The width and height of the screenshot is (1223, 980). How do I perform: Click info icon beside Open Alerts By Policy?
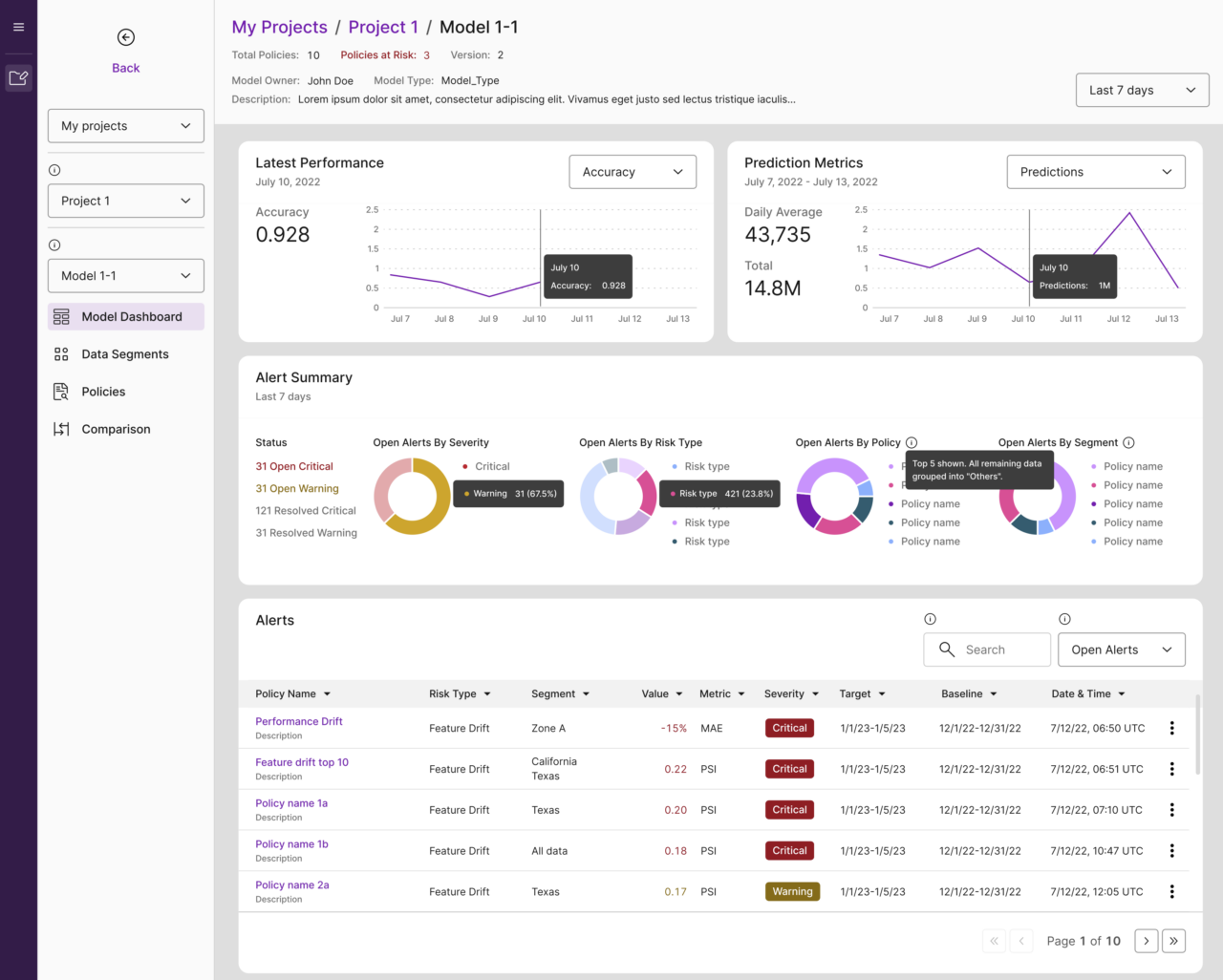tap(912, 442)
